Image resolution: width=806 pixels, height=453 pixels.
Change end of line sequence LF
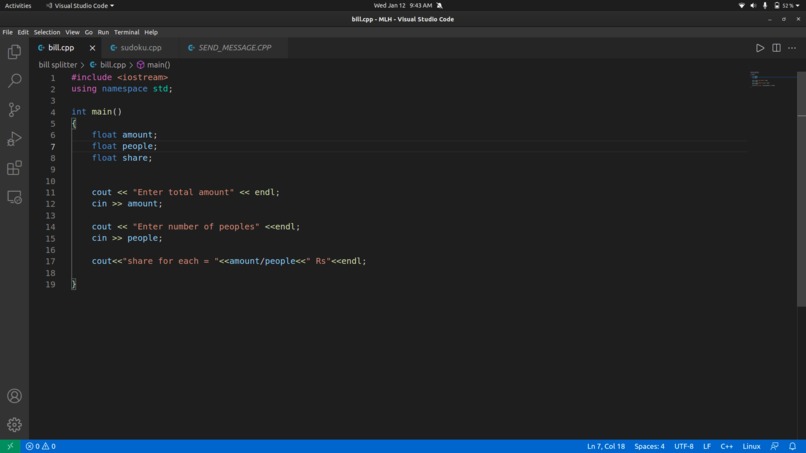pyautogui.click(x=707, y=446)
